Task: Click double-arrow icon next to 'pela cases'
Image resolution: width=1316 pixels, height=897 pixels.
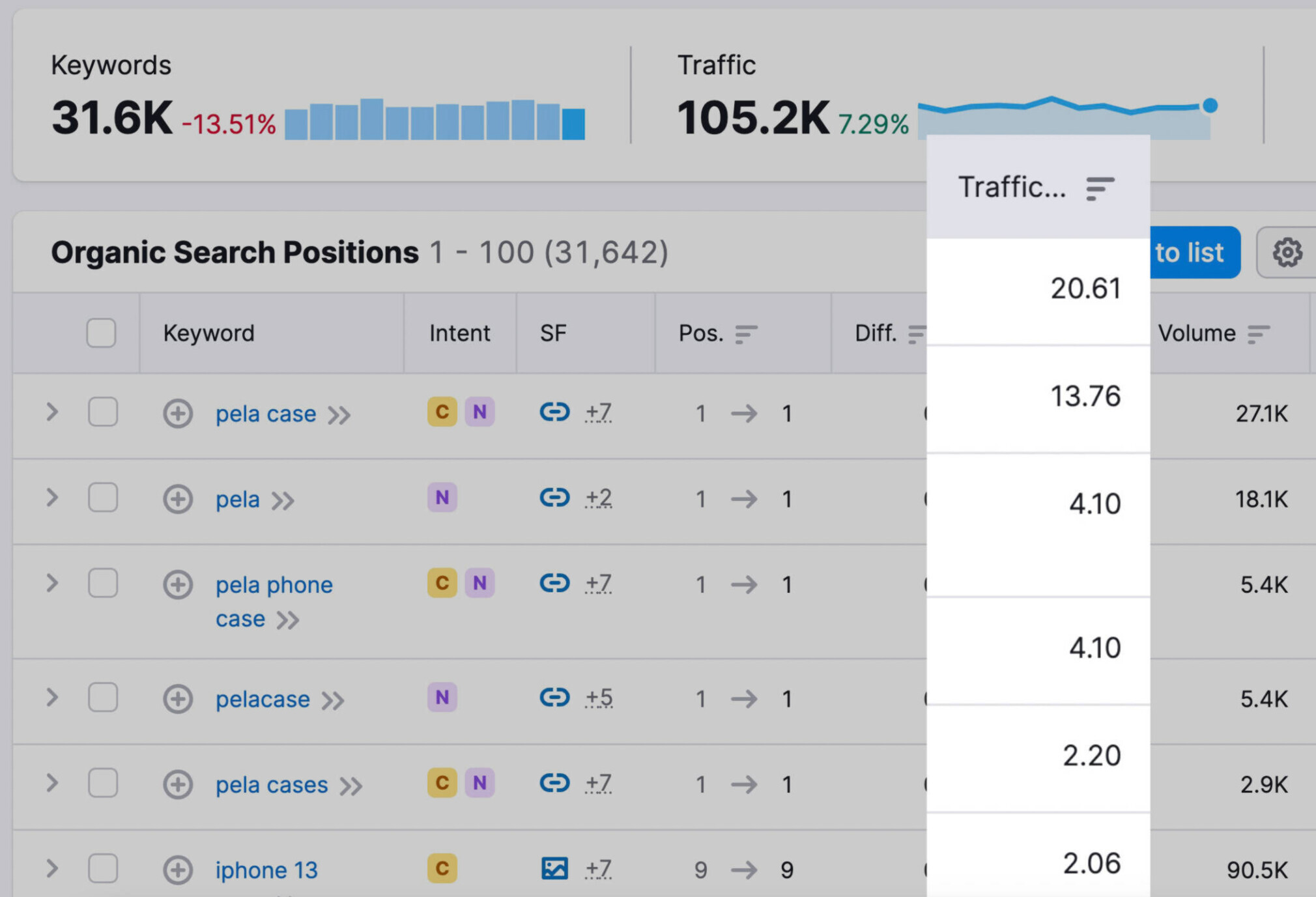Action: (350, 786)
